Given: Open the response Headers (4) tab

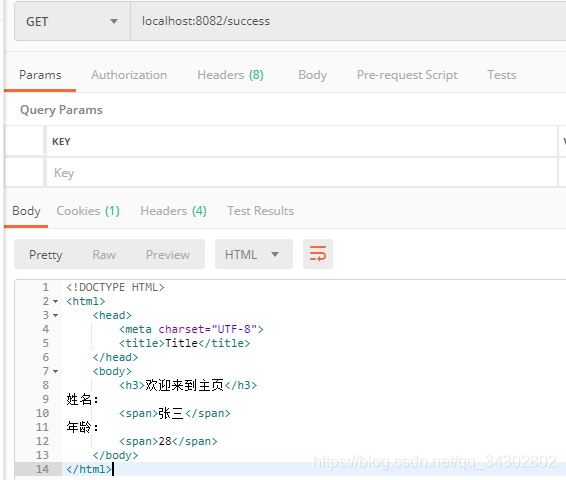Looking at the screenshot, I should [173, 211].
